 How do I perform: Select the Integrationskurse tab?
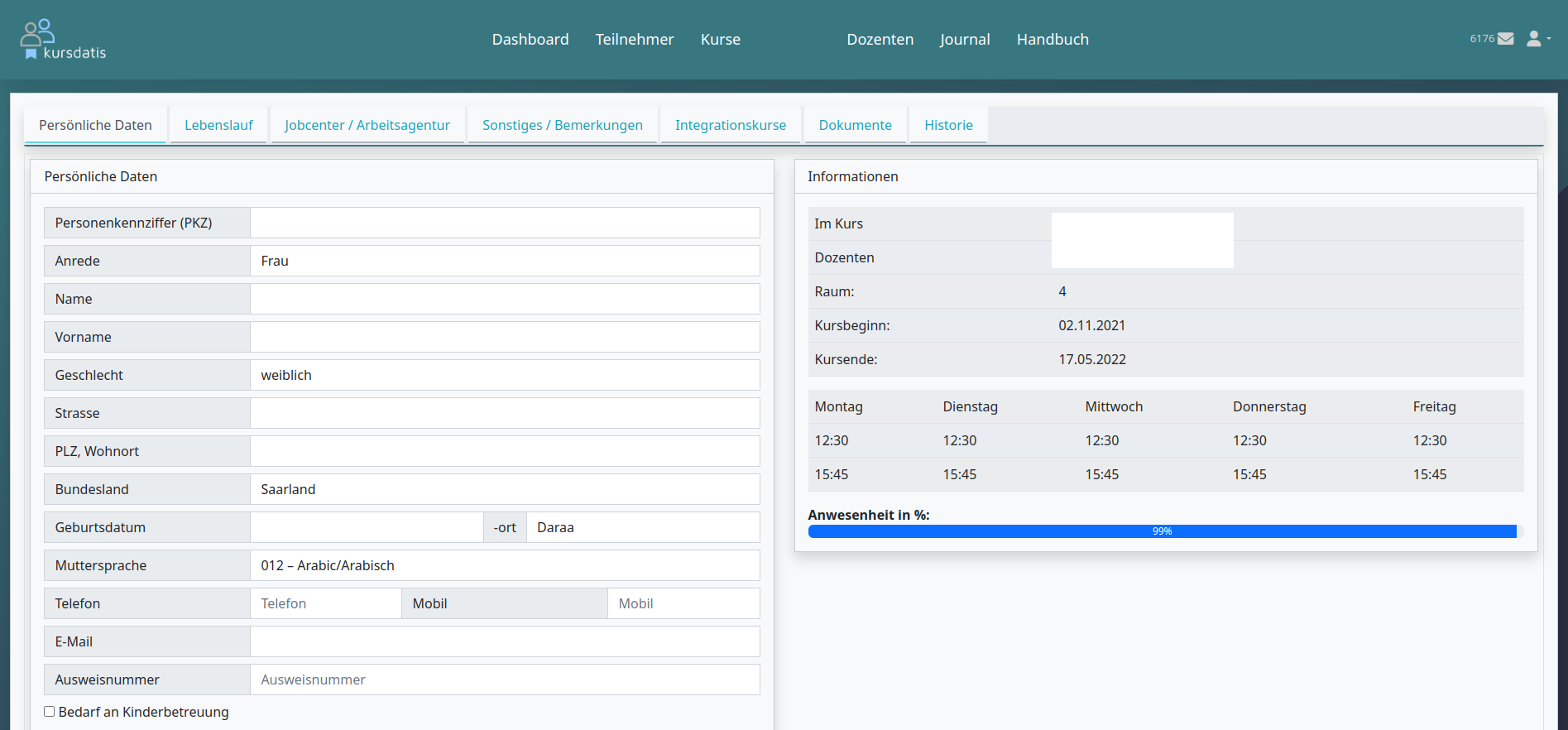[x=730, y=125]
